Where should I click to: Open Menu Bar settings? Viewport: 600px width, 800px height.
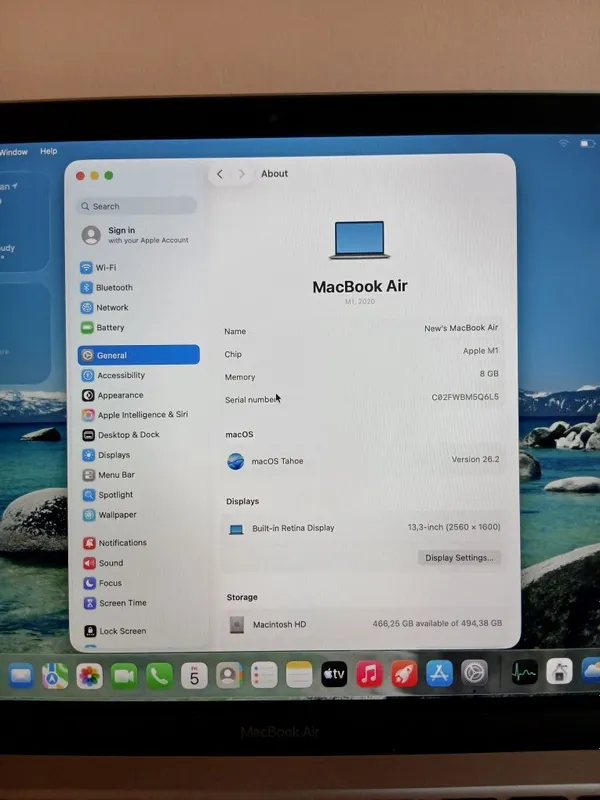coord(109,474)
